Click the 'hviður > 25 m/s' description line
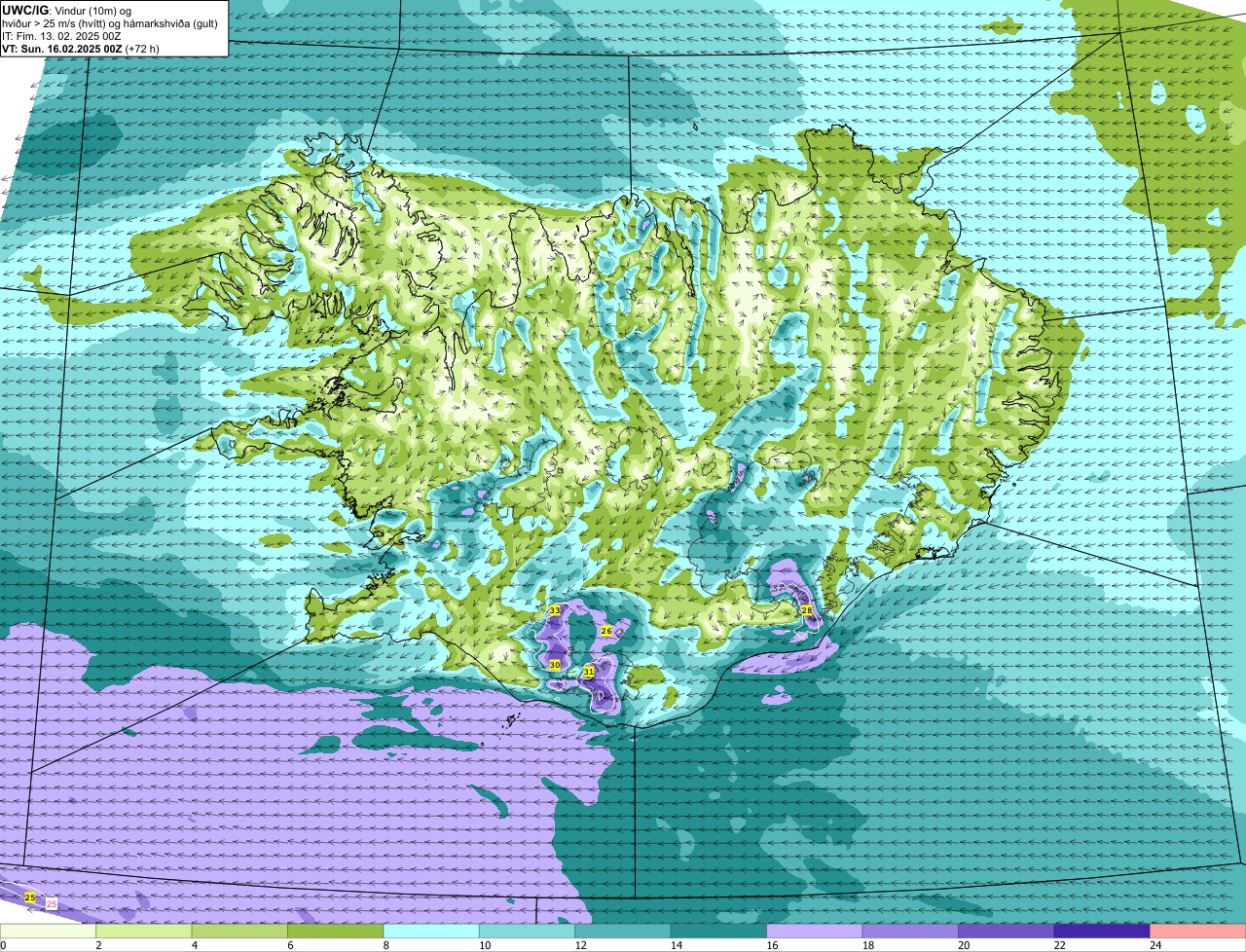 (110, 23)
